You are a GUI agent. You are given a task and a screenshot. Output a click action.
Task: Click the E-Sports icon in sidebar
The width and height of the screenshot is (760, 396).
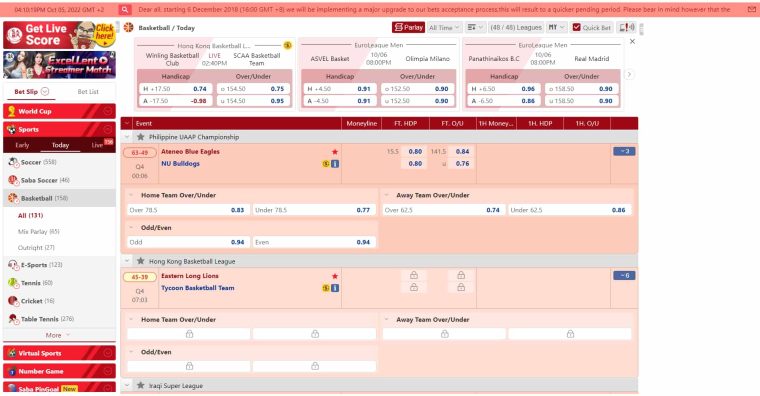(13, 265)
